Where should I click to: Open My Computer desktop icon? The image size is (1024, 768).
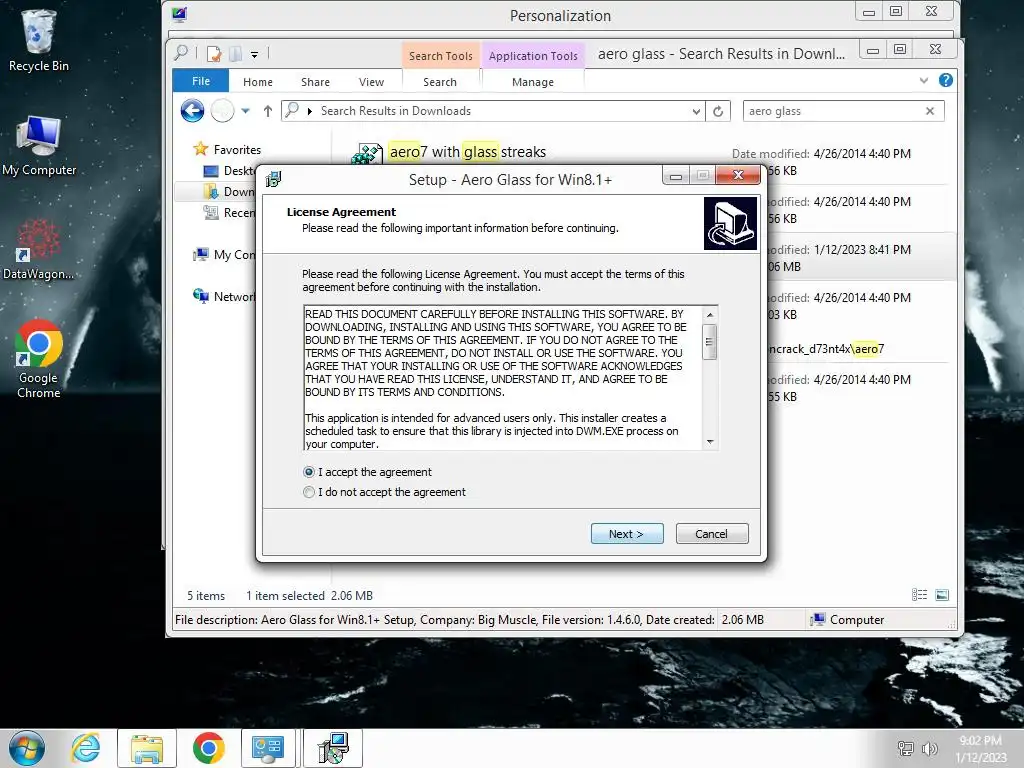point(39,146)
